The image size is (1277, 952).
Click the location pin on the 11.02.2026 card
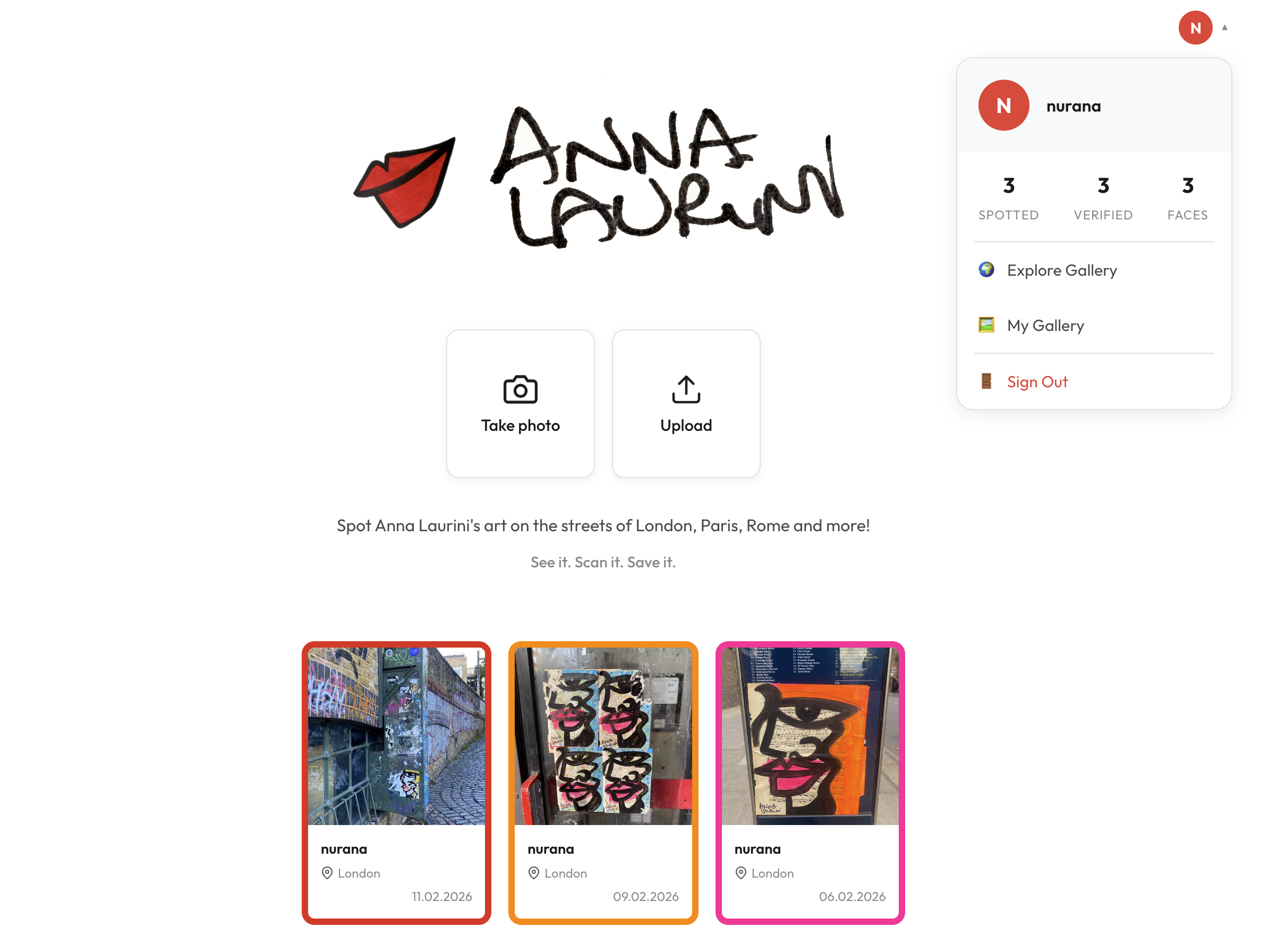pos(327,872)
